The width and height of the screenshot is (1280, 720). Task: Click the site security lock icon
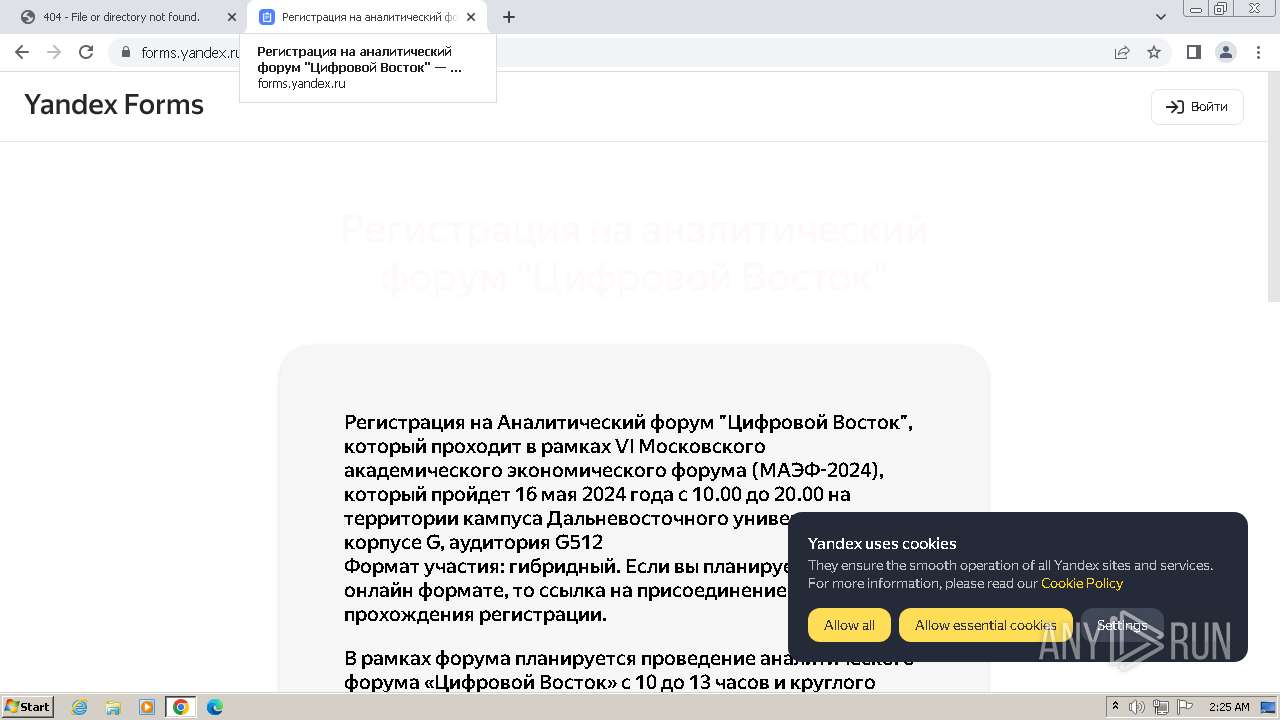(125, 52)
